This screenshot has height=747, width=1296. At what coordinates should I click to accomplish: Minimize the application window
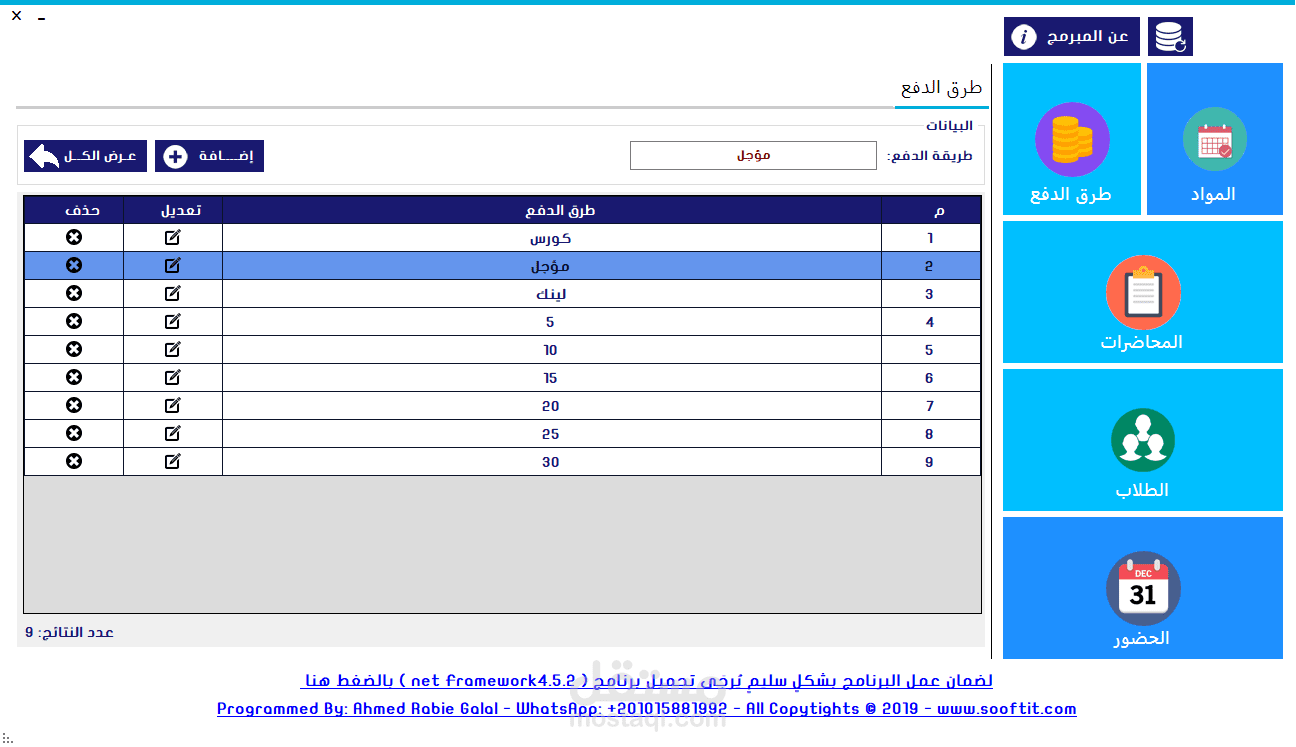pos(41,16)
